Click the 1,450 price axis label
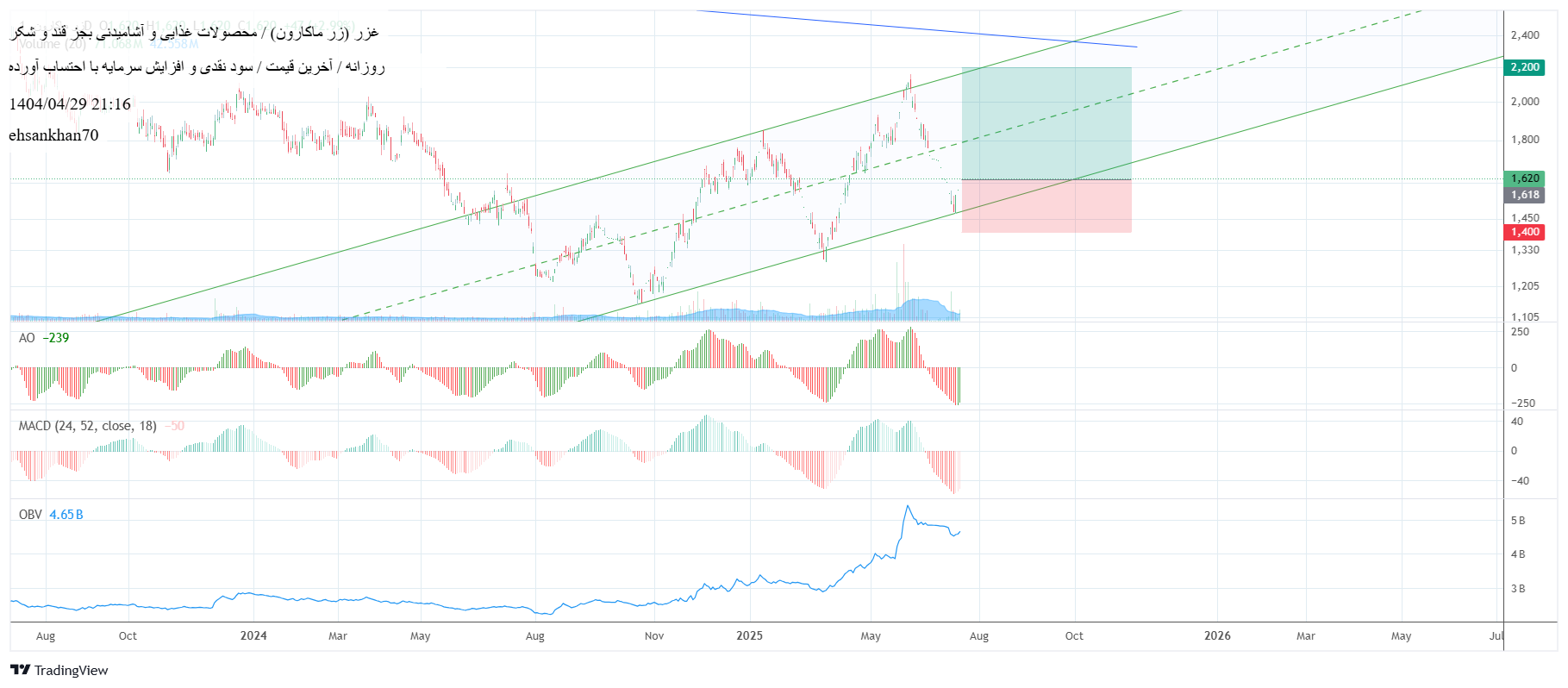 [x=1525, y=218]
